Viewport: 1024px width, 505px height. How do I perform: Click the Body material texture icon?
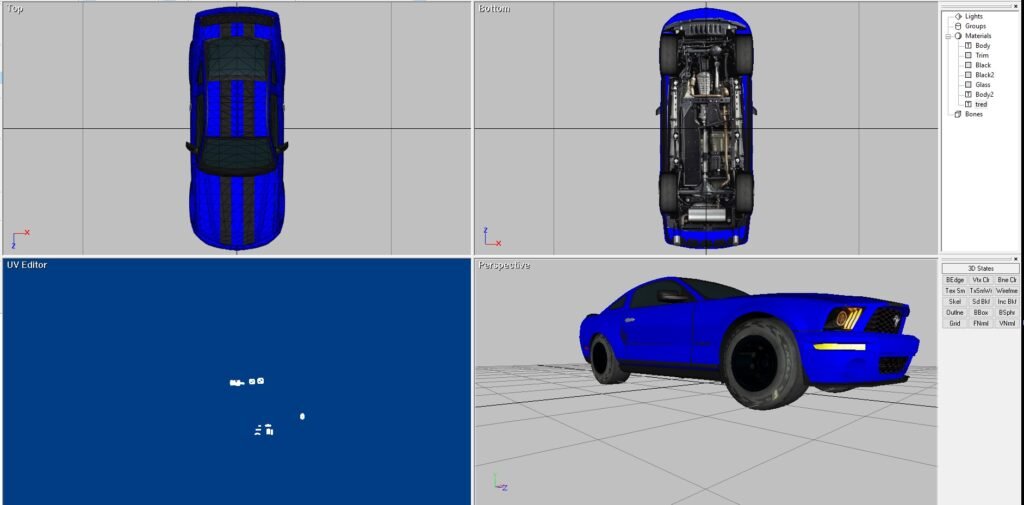(x=968, y=46)
